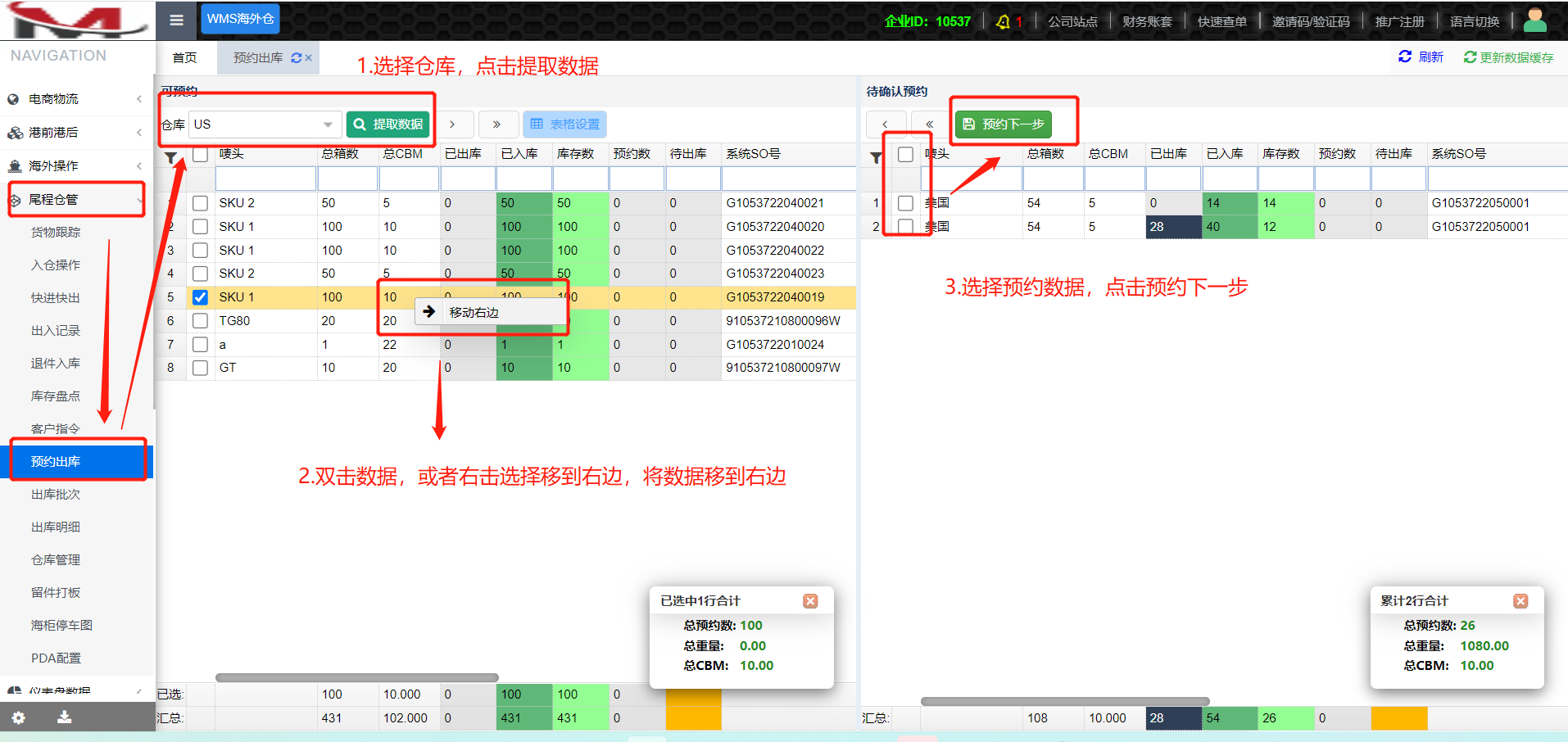Click the 91053721080097W SO number cell
Image resolution: width=1568 pixels, height=742 pixels.
[783, 368]
